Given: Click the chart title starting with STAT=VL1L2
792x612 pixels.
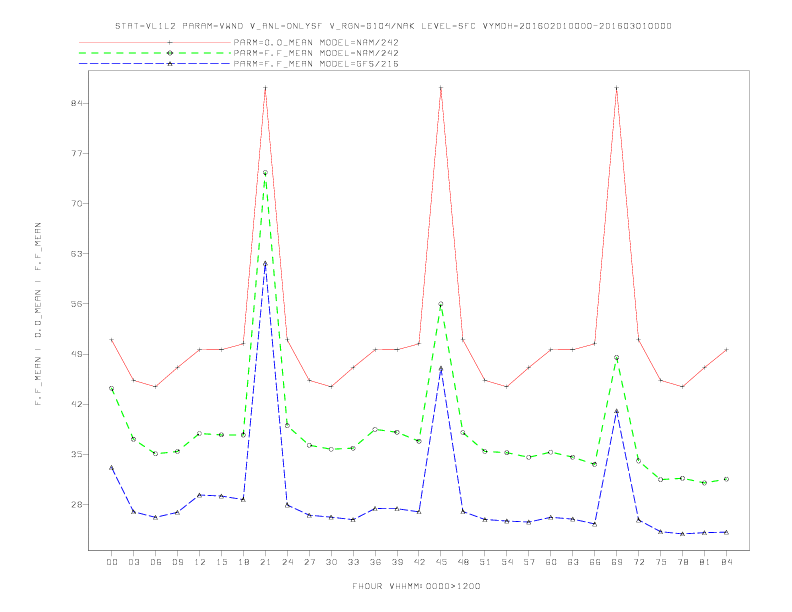Looking at the screenshot, I should click(393, 26).
